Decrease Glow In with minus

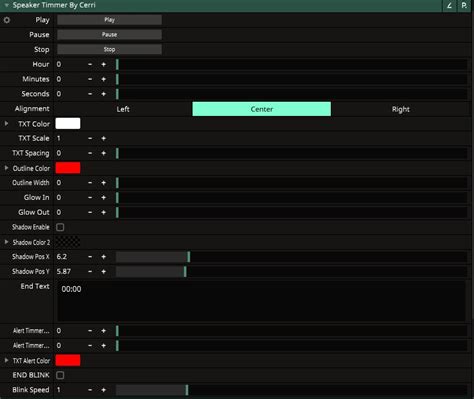90,198
